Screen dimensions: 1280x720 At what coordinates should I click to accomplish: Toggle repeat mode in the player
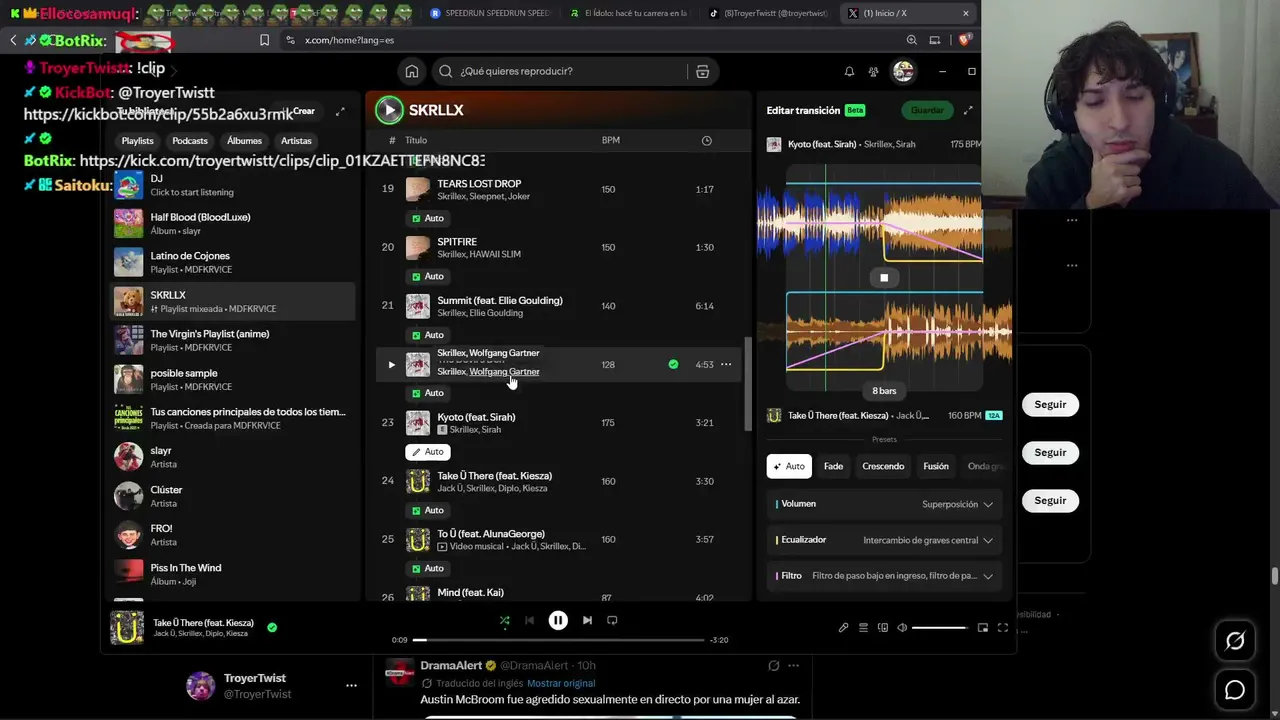click(x=612, y=620)
